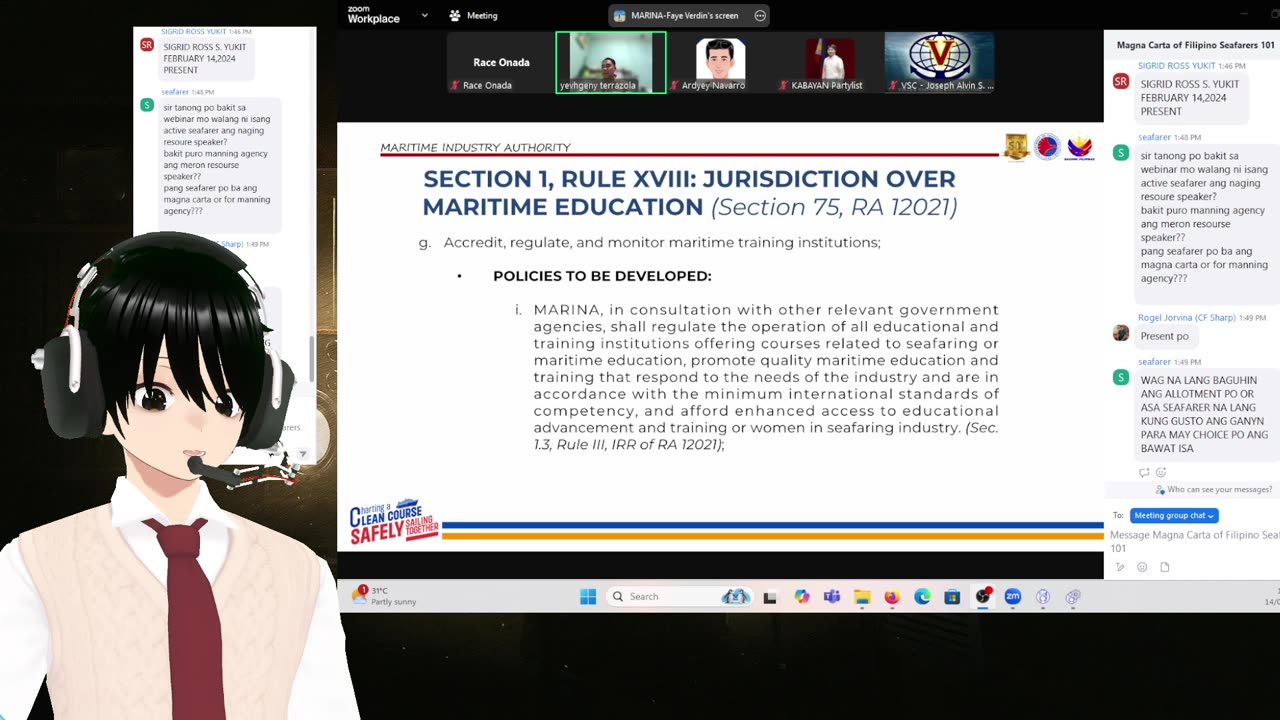
Task: Click Rogel Jorvina (CF Sharp) sender name
Action: 1187,317
